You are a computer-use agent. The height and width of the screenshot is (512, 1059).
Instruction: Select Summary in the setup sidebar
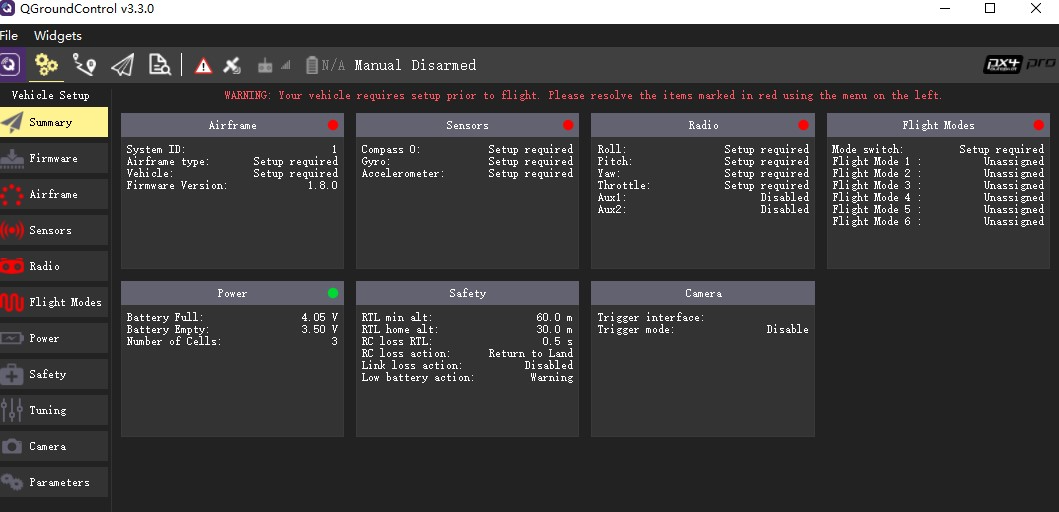[54, 122]
